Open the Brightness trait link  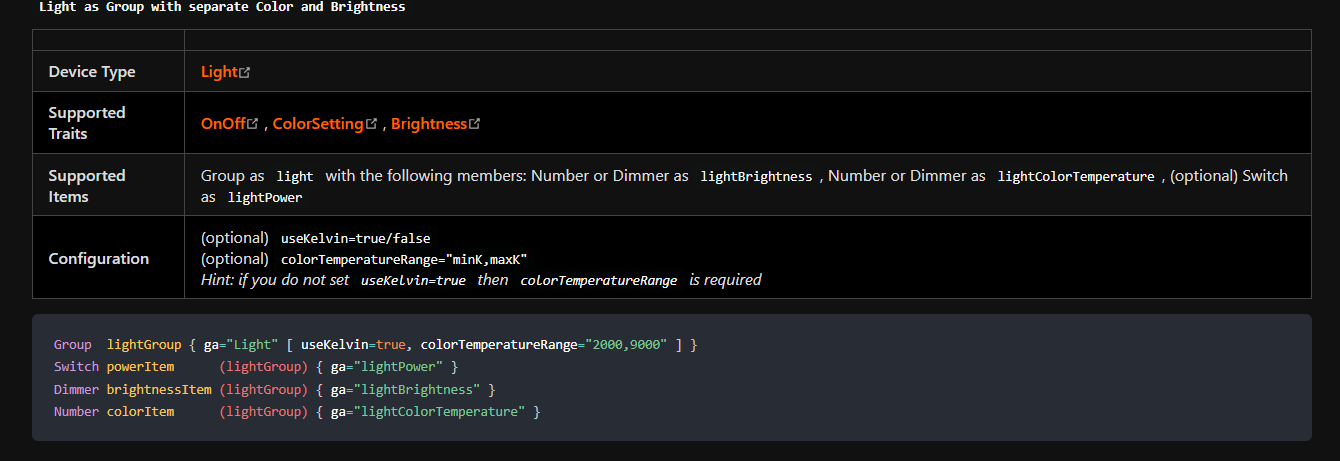429,124
